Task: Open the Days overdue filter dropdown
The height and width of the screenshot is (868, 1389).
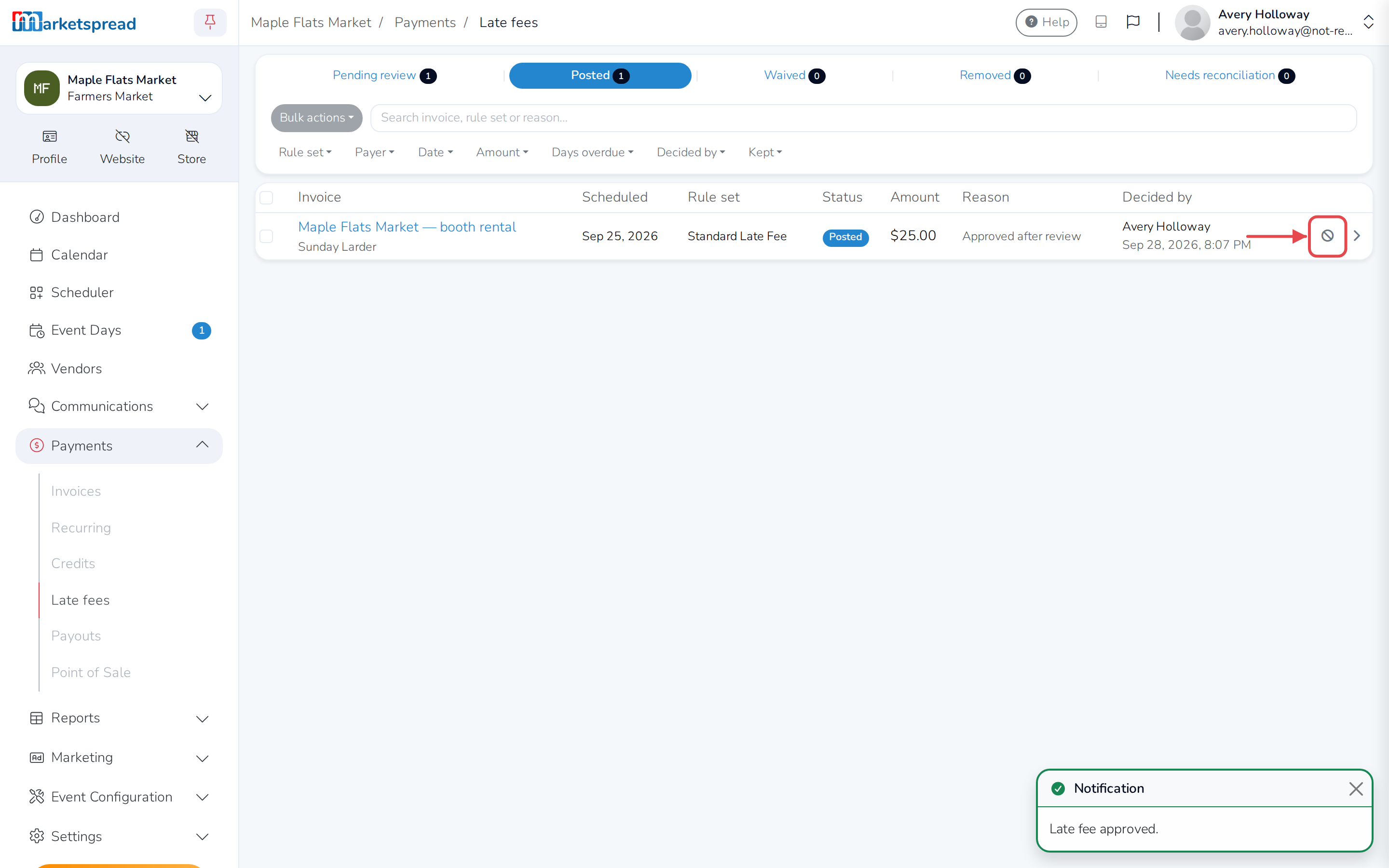Action: (x=592, y=152)
